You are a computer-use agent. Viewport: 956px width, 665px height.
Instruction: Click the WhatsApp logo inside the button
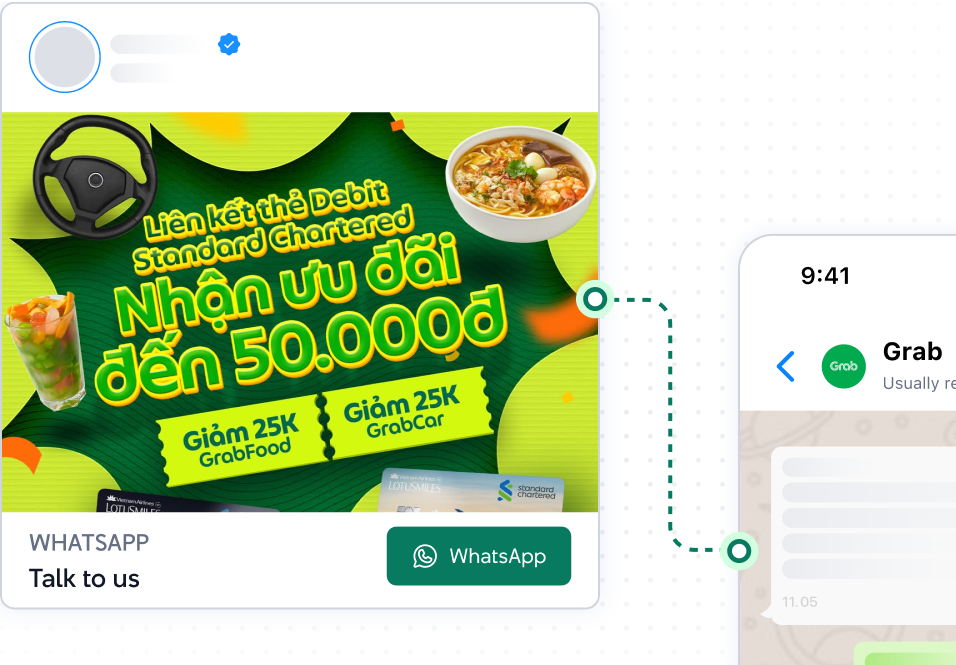point(425,556)
